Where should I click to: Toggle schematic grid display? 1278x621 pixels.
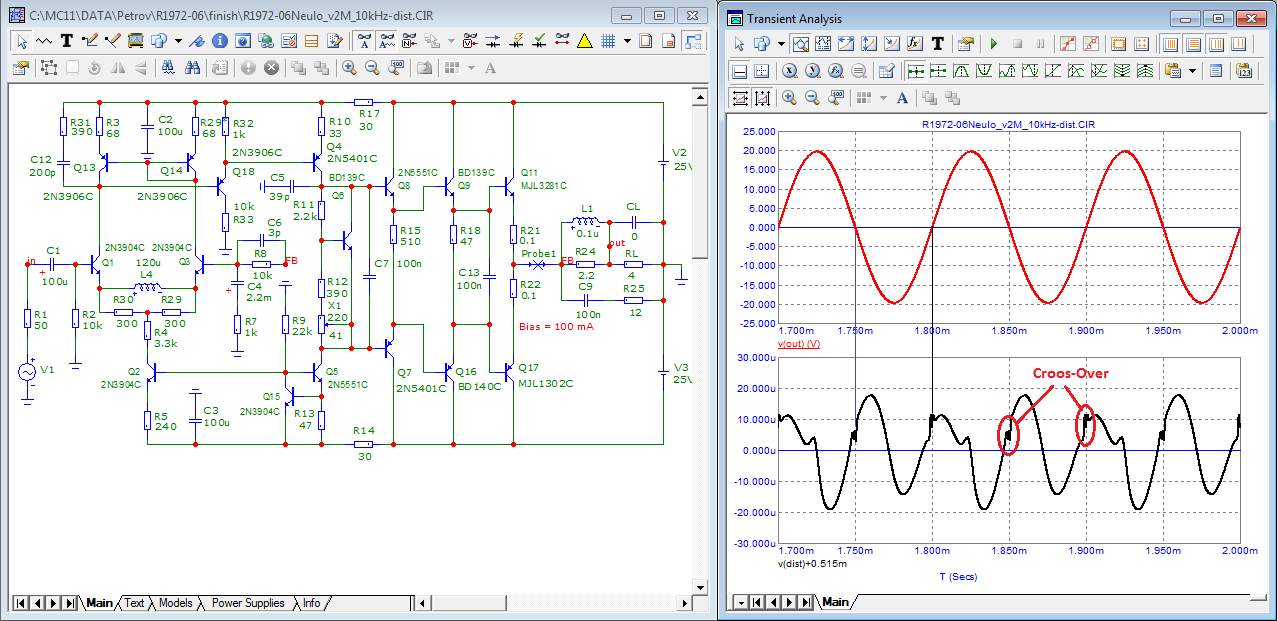[x=607, y=41]
